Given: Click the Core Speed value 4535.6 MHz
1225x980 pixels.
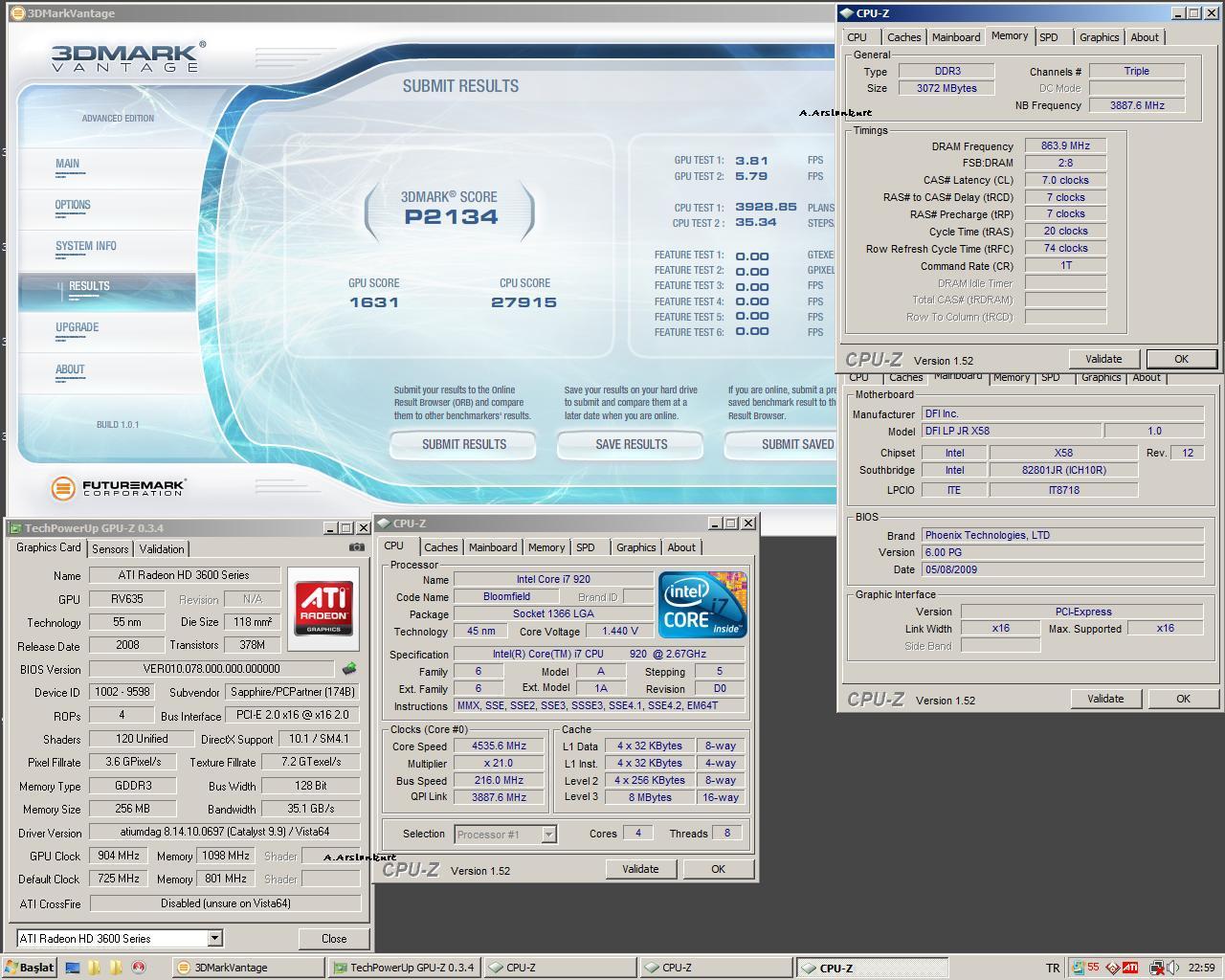Looking at the screenshot, I should tap(500, 746).
